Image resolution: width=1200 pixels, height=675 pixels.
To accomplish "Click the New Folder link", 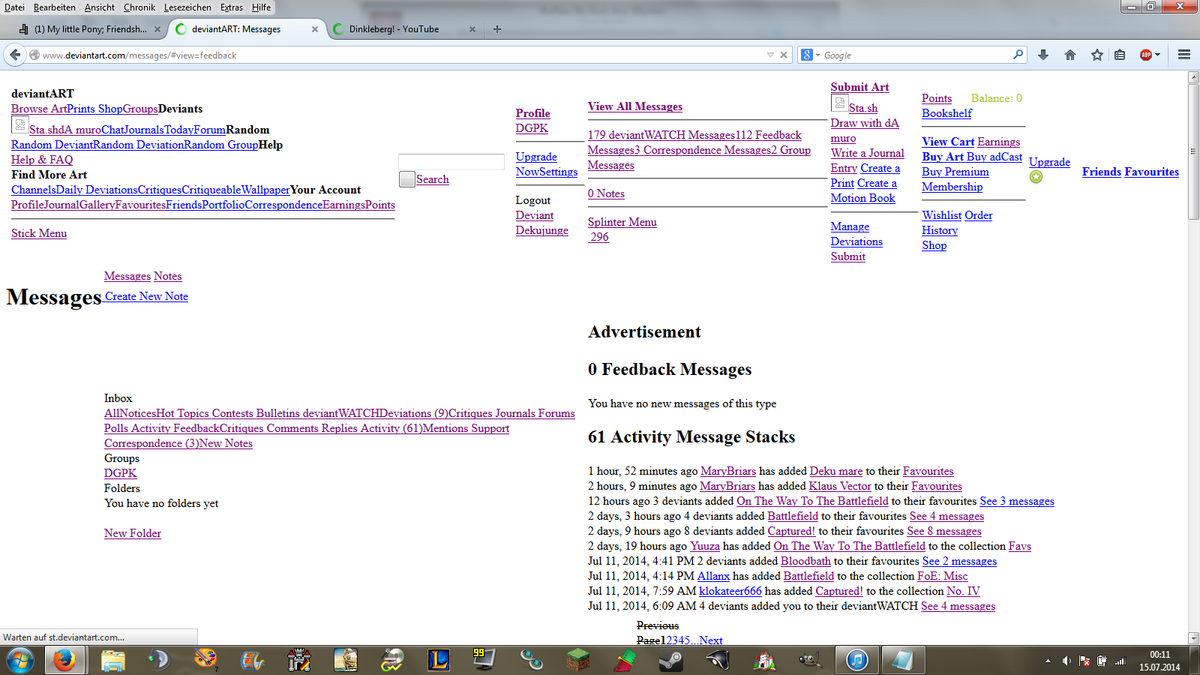I will click(x=132, y=533).
